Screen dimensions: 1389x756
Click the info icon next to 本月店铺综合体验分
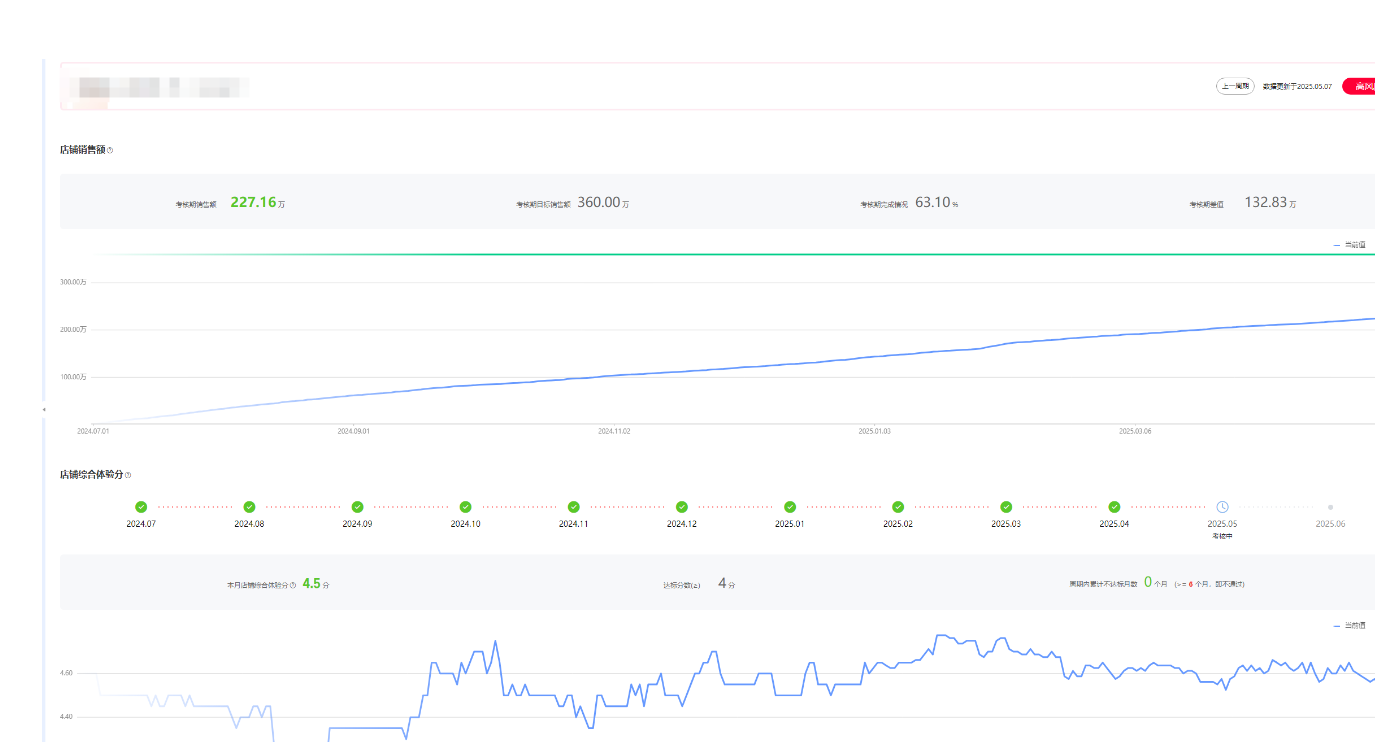click(x=293, y=585)
